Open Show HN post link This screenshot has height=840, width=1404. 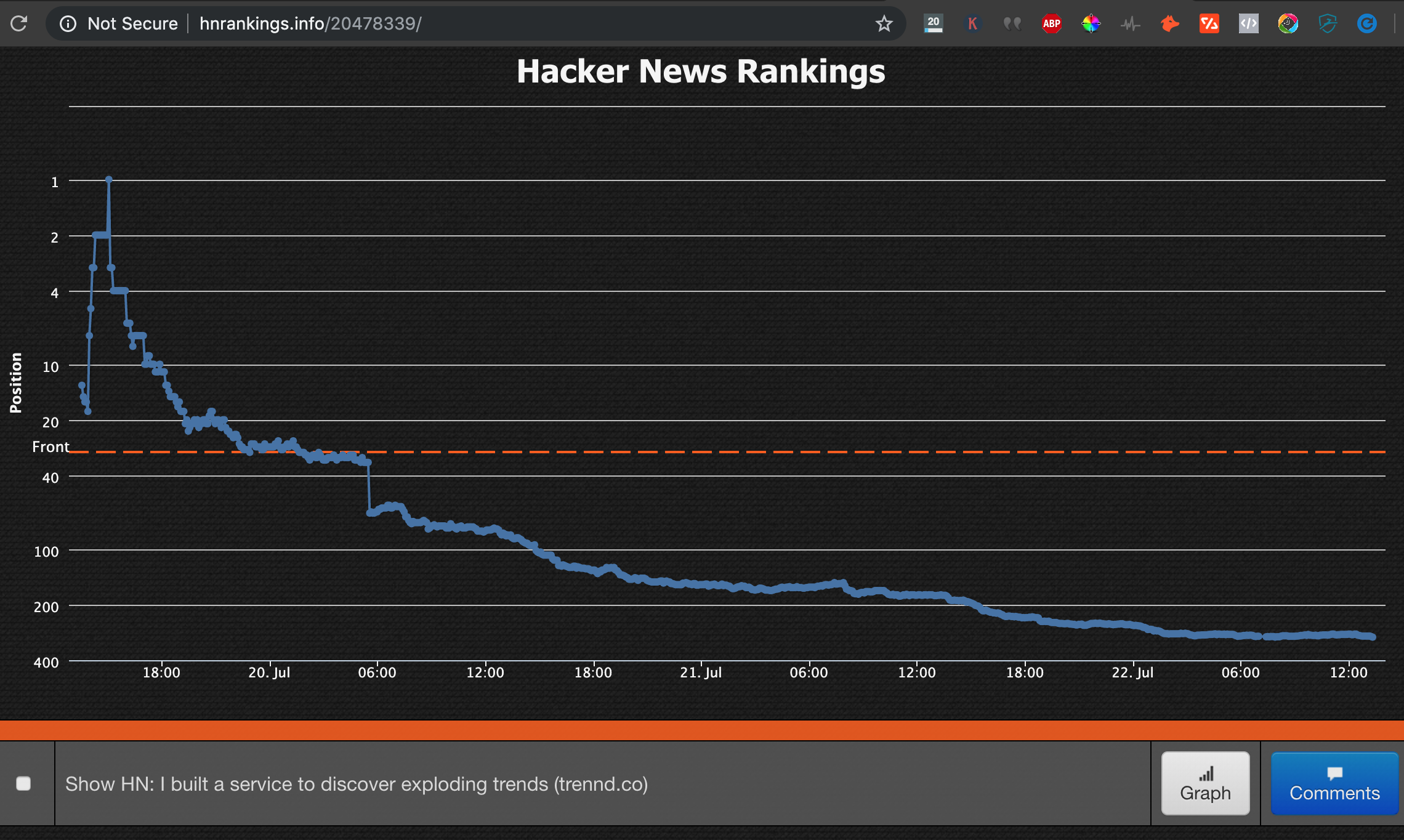coord(356,783)
